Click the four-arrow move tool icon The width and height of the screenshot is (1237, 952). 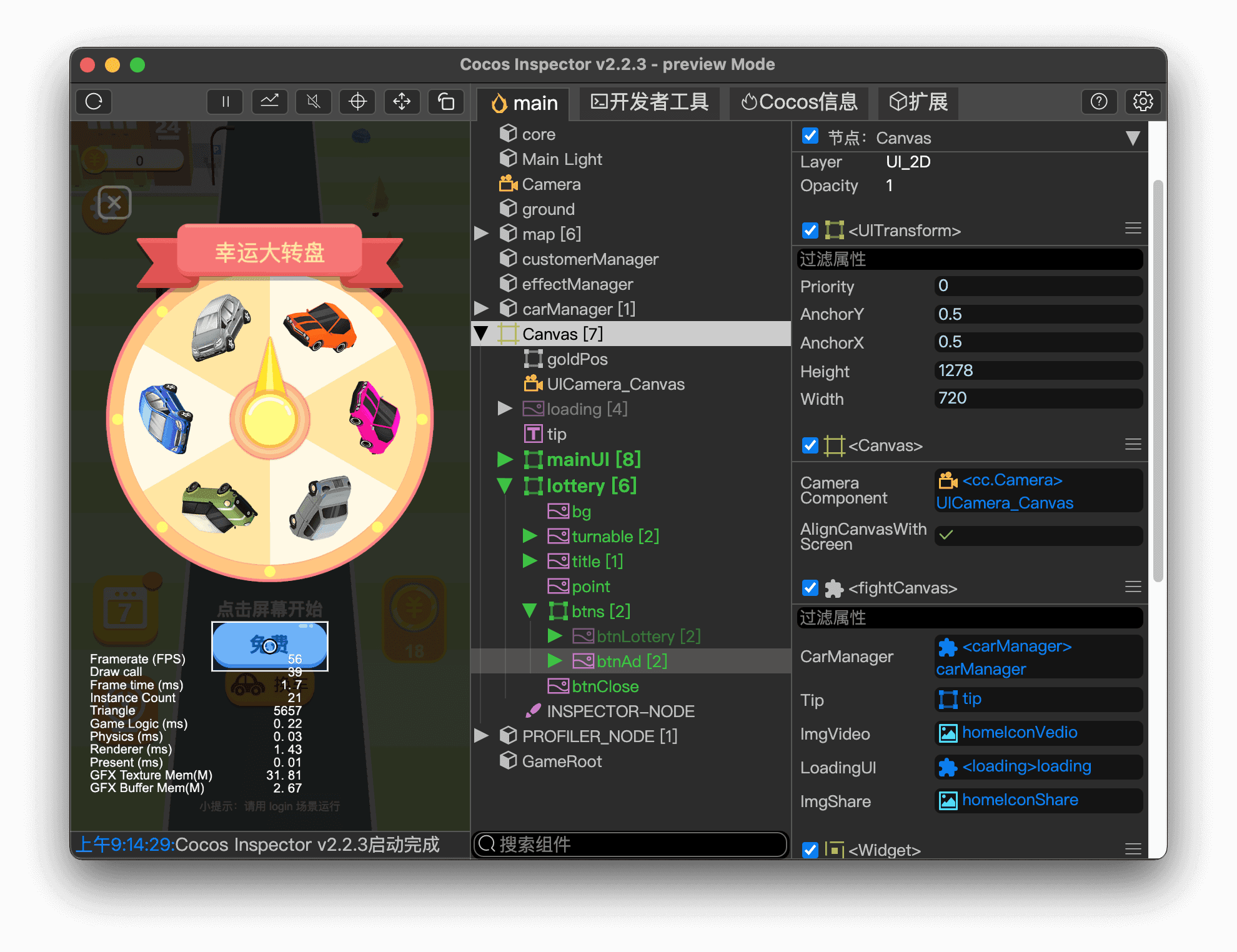tap(402, 102)
